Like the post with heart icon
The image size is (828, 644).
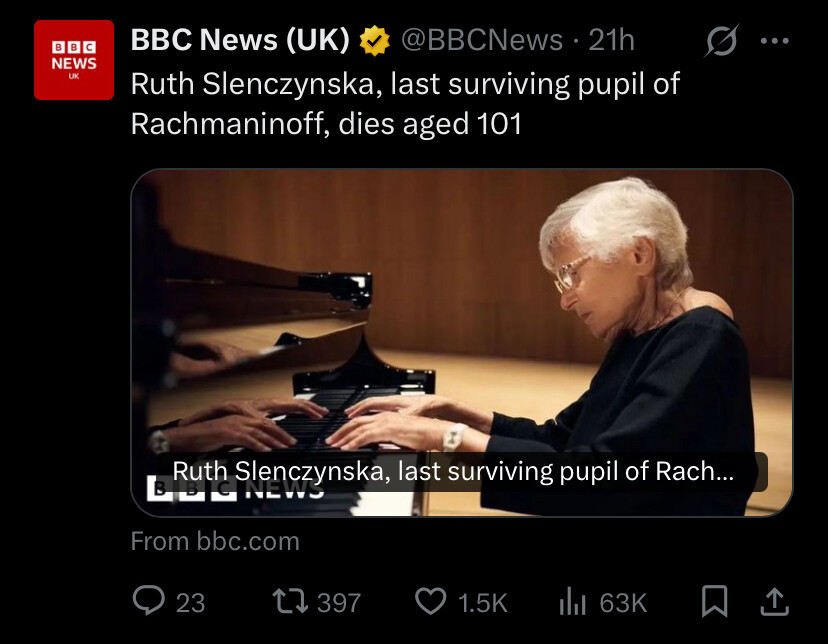430,600
